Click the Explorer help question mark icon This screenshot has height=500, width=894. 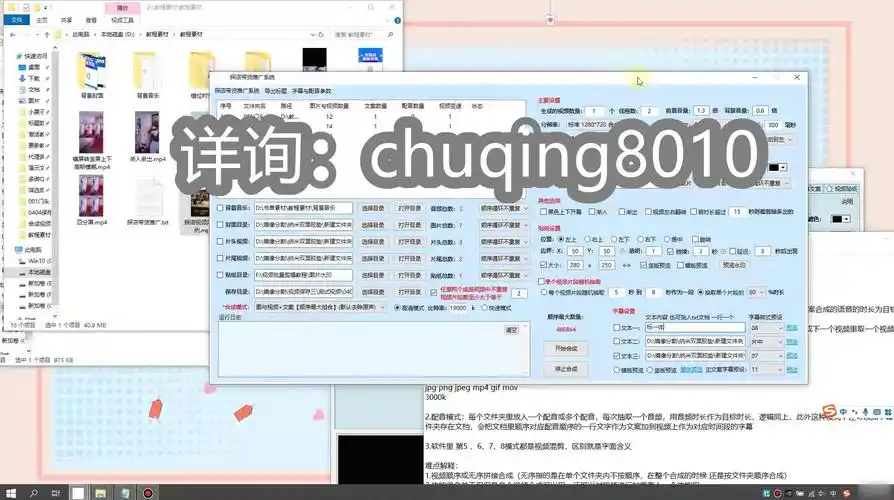click(397, 20)
